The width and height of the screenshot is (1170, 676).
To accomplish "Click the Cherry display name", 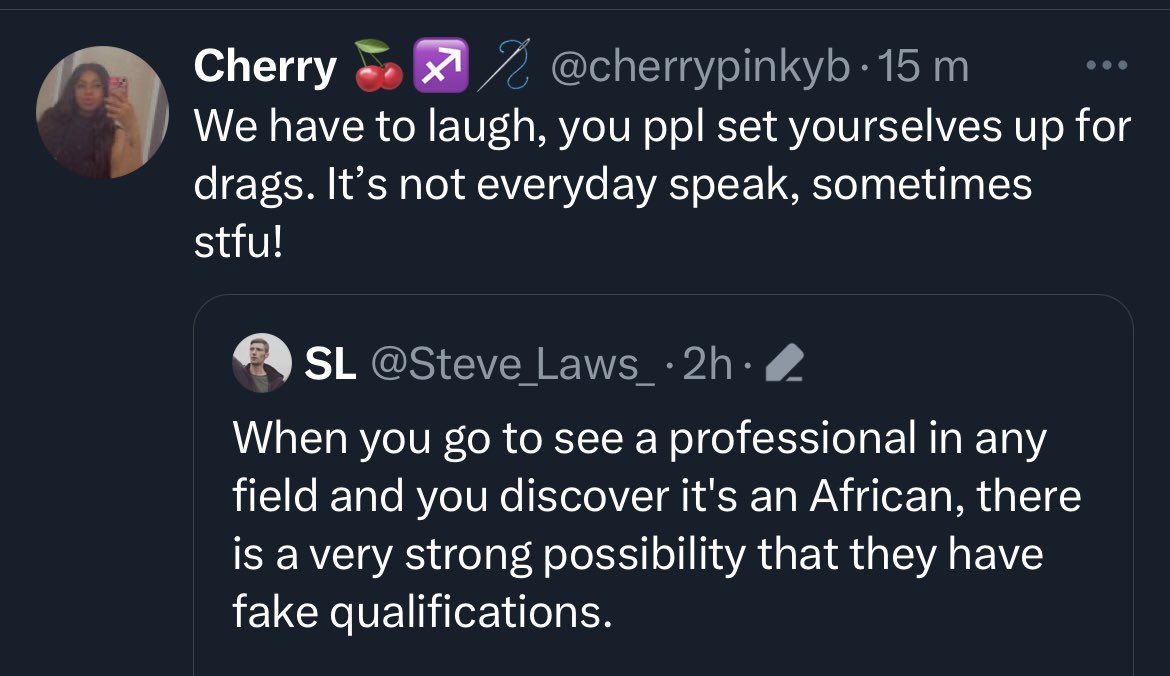I will coord(265,68).
